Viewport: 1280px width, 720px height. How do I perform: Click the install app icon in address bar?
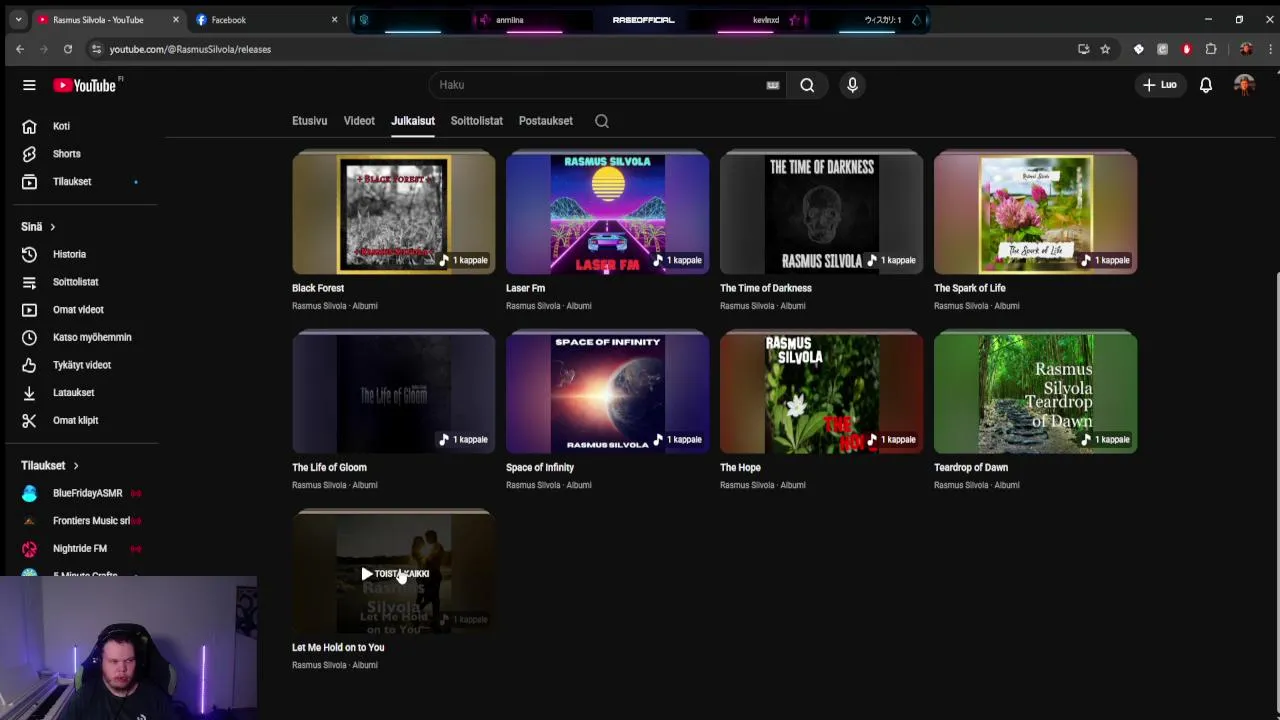click(x=1083, y=49)
